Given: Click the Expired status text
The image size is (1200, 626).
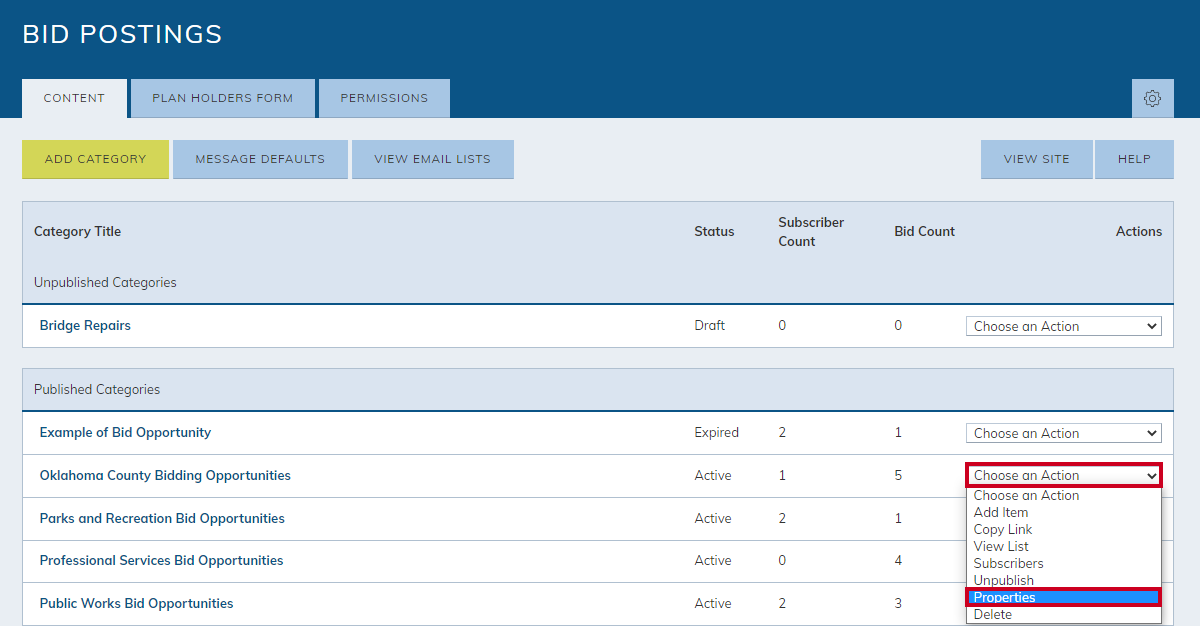Looking at the screenshot, I should pos(717,432).
